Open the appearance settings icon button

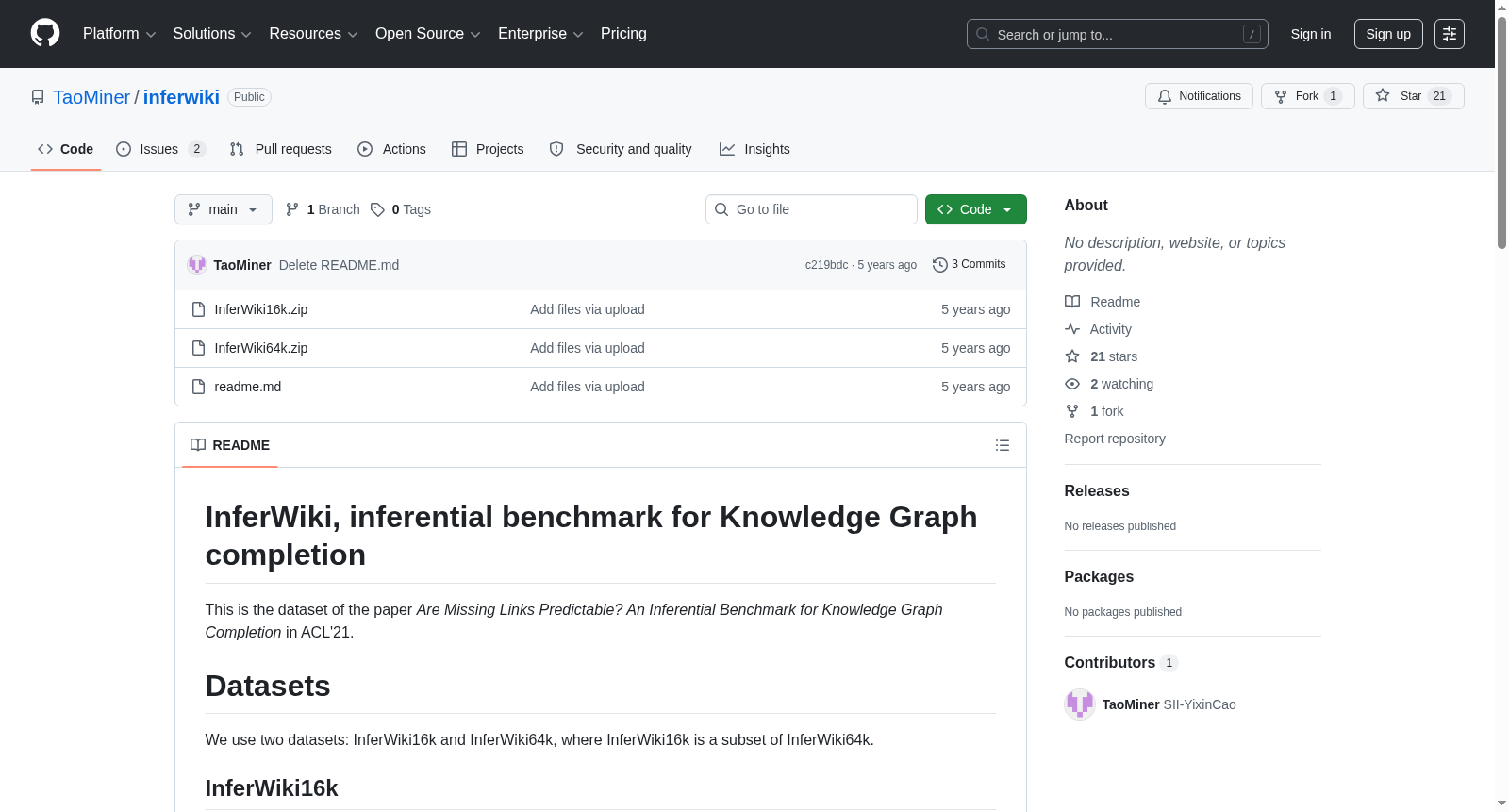[1450, 34]
